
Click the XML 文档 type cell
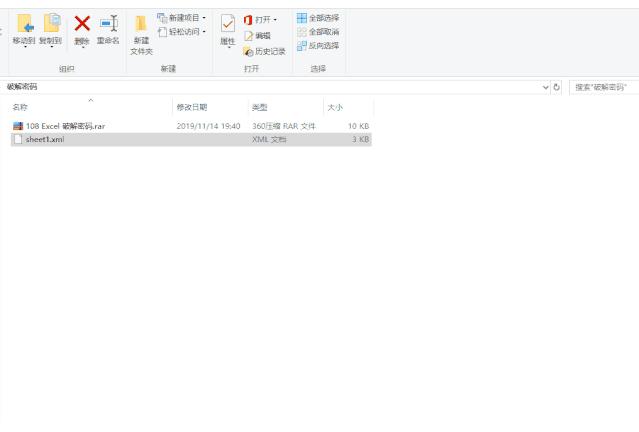(x=269, y=139)
